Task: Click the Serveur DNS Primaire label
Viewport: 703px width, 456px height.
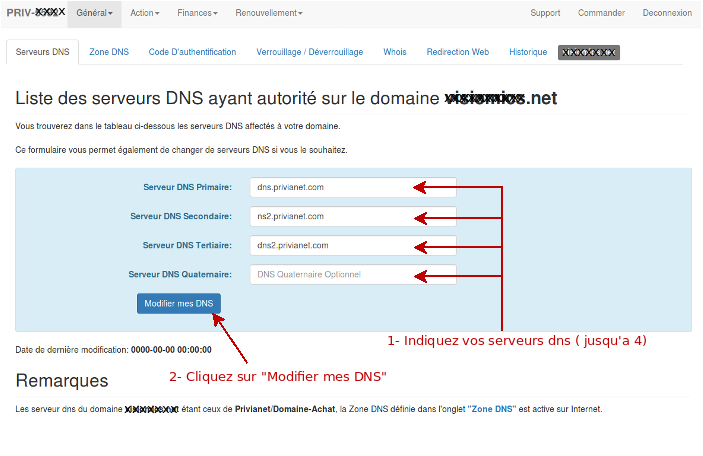Action: point(187,187)
